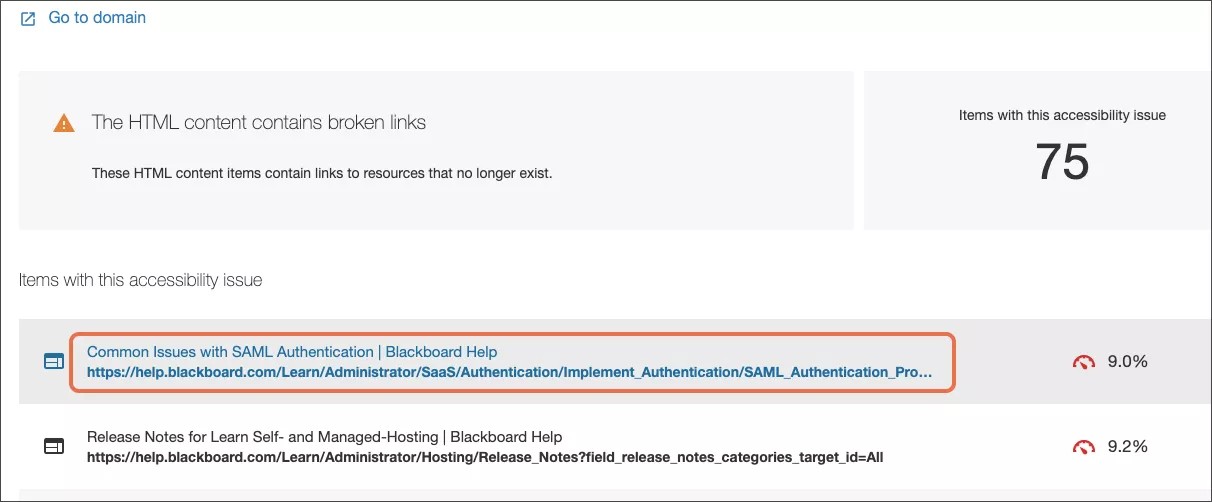
Task: Click the number 75 issue count
Action: [1062, 161]
